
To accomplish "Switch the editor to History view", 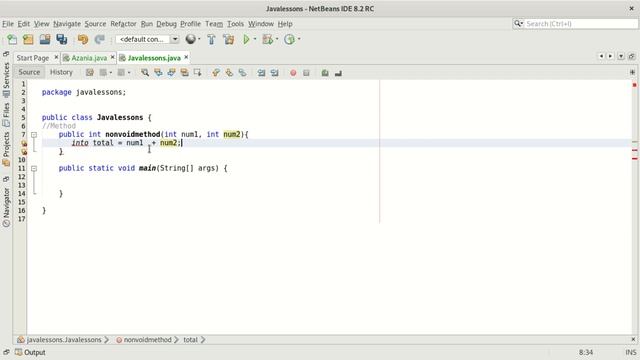I will [61, 72].
